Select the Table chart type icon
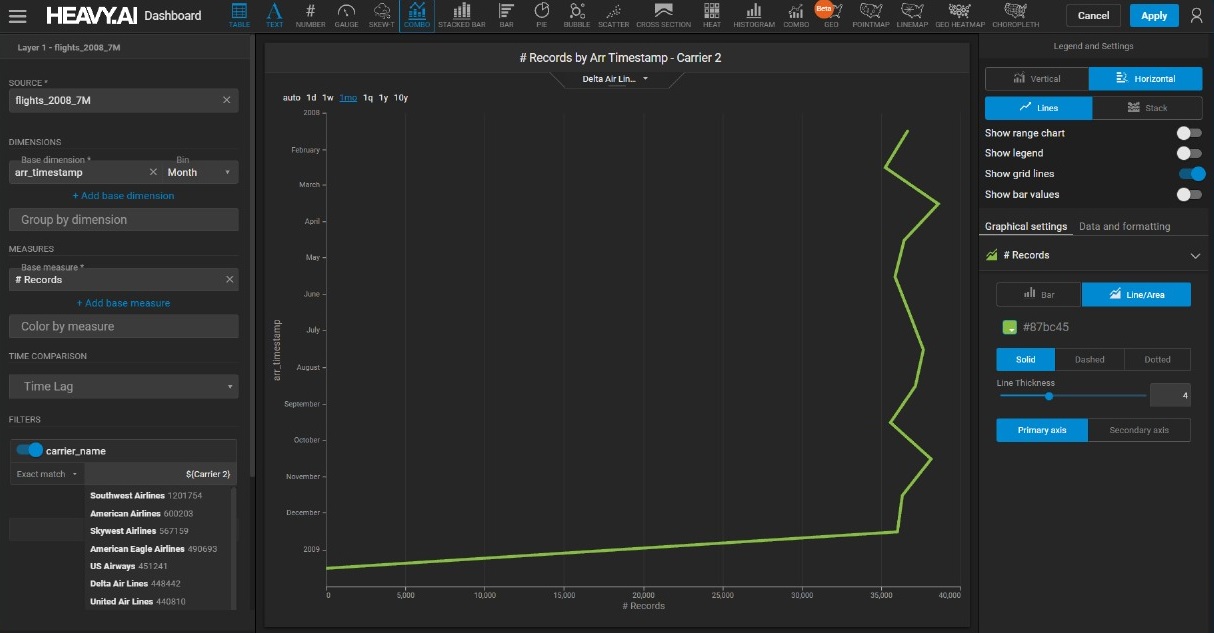The height and width of the screenshot is (633, 1214). pos(239,15)
